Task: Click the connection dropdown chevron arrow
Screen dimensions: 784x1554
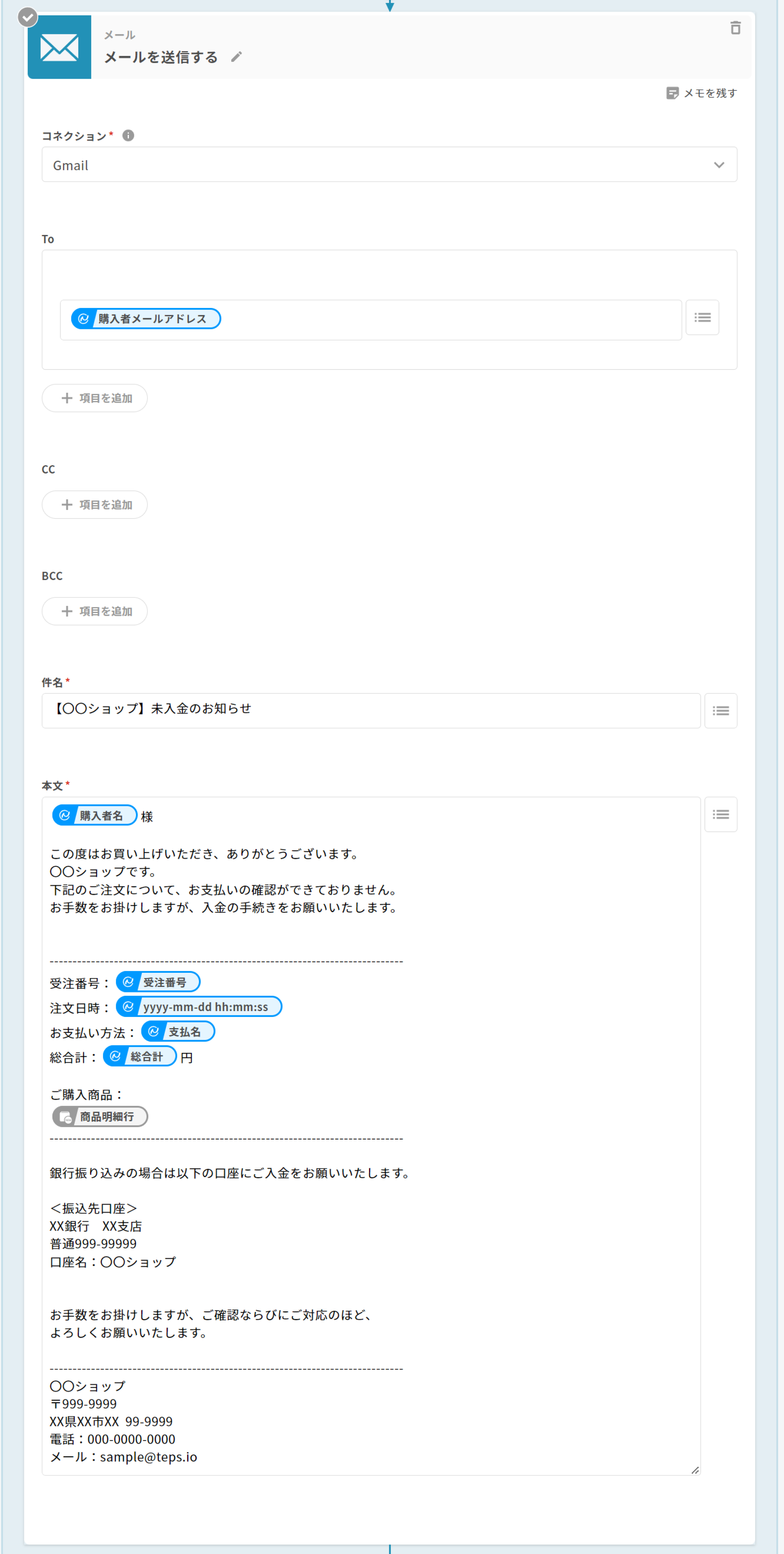Action: [718, 165]
